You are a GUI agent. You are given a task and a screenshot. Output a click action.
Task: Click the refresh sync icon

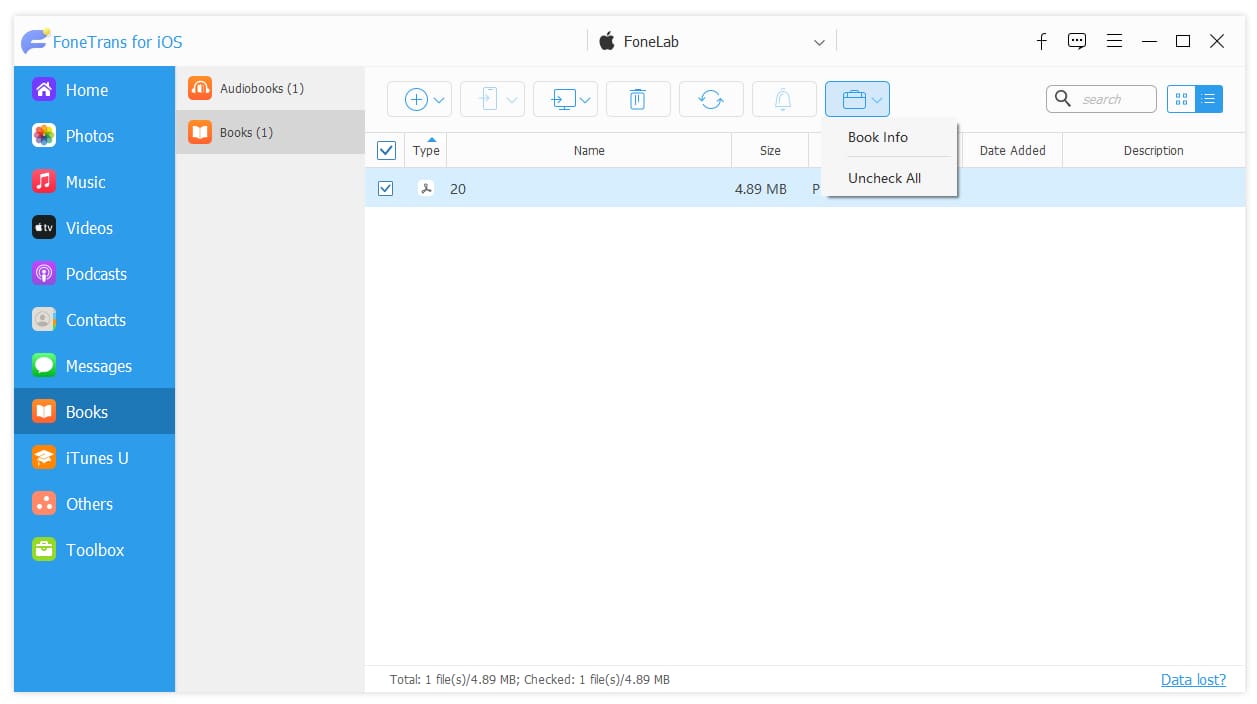point(711,99)
